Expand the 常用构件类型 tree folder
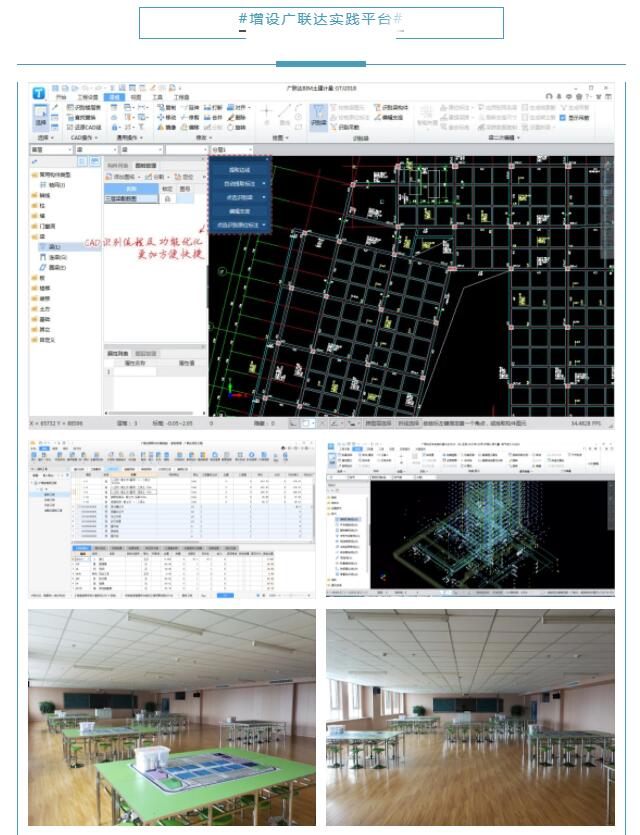Viewport: 640px width, 835px height. point(52,175)
